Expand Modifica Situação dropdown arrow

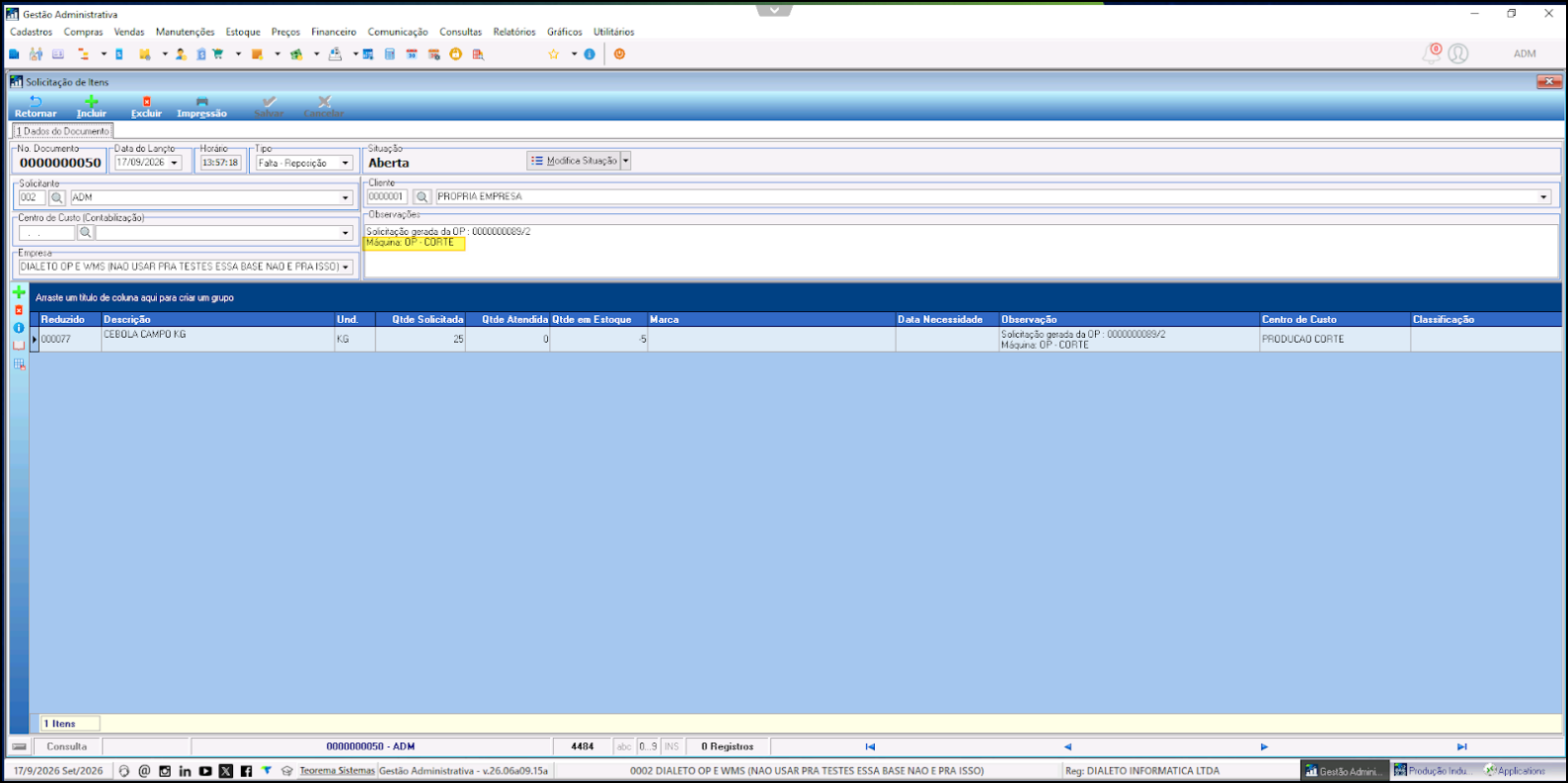tap(625, 161)
